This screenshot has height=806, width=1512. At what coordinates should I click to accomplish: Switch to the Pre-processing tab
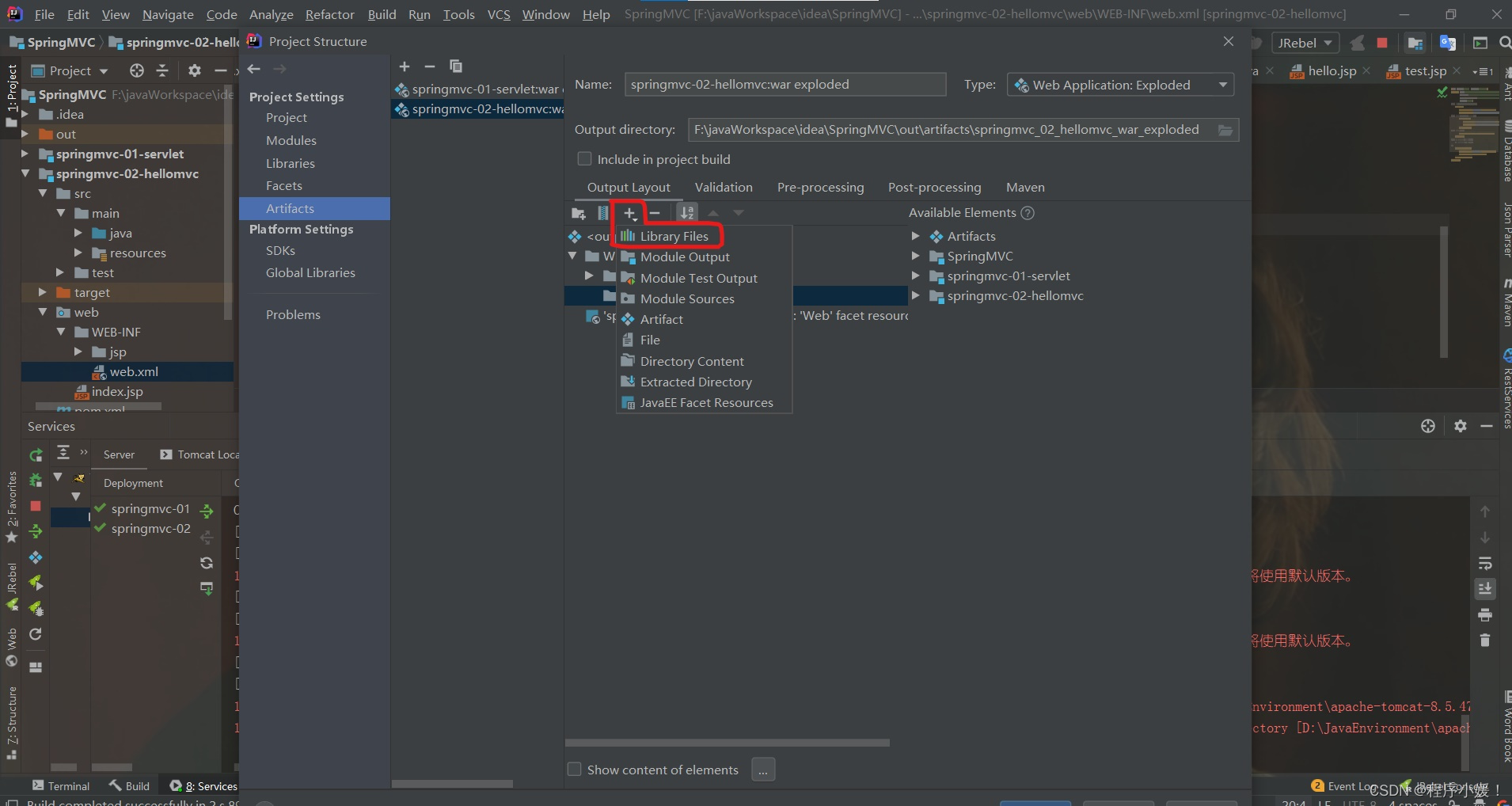[x=820, y=188]
